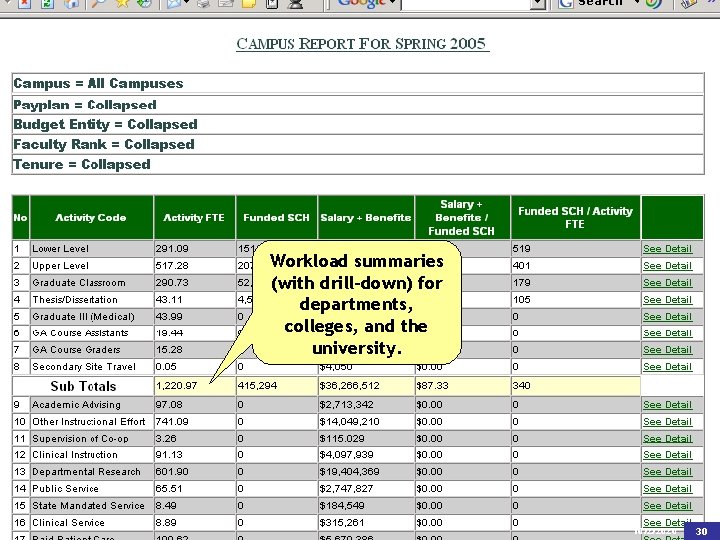Click the 'GA Course Graders' activity code cell

(x=91, y=350)
